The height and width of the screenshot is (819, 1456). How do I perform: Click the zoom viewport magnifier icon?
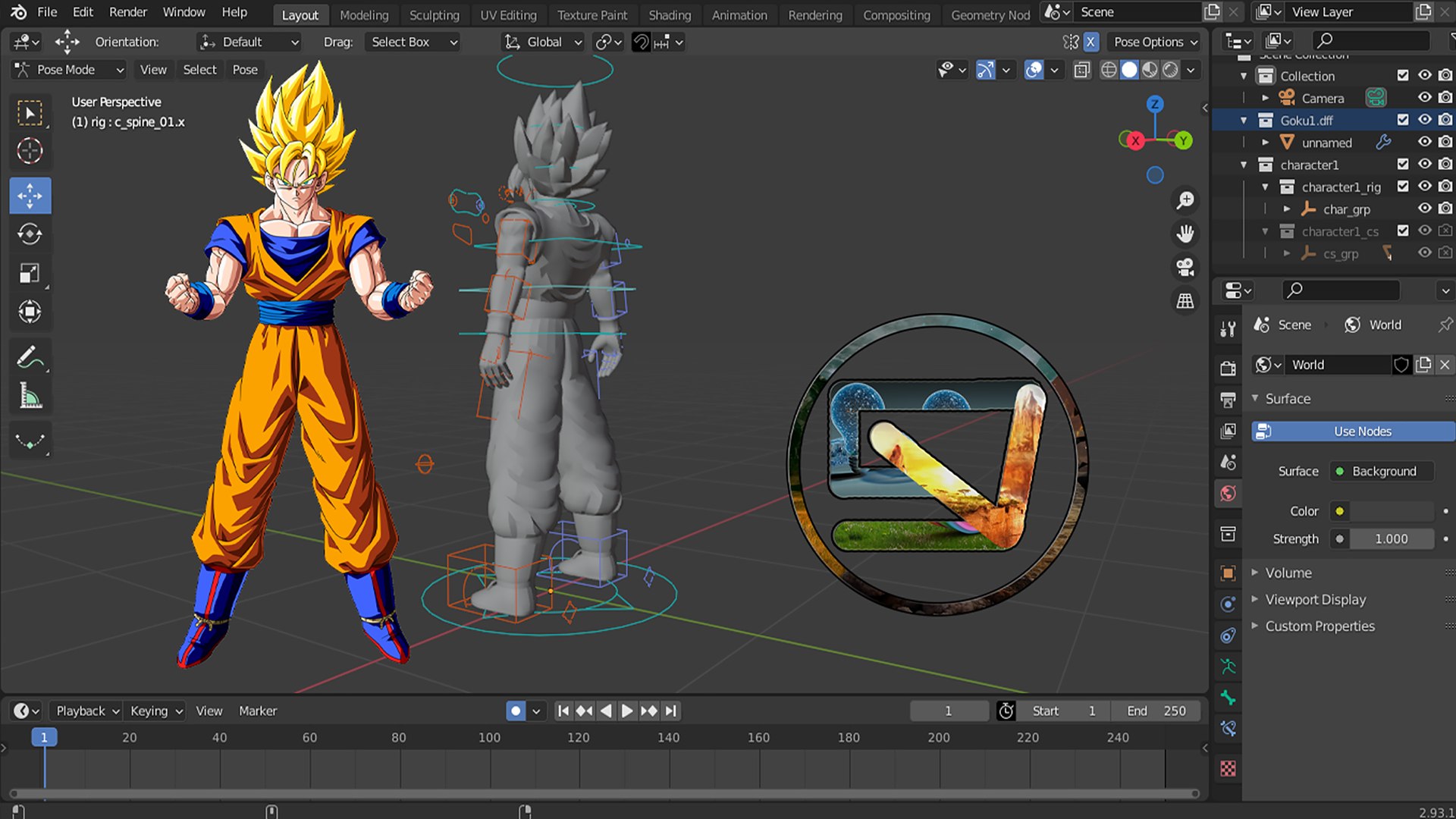click(x=1185, y=200)
